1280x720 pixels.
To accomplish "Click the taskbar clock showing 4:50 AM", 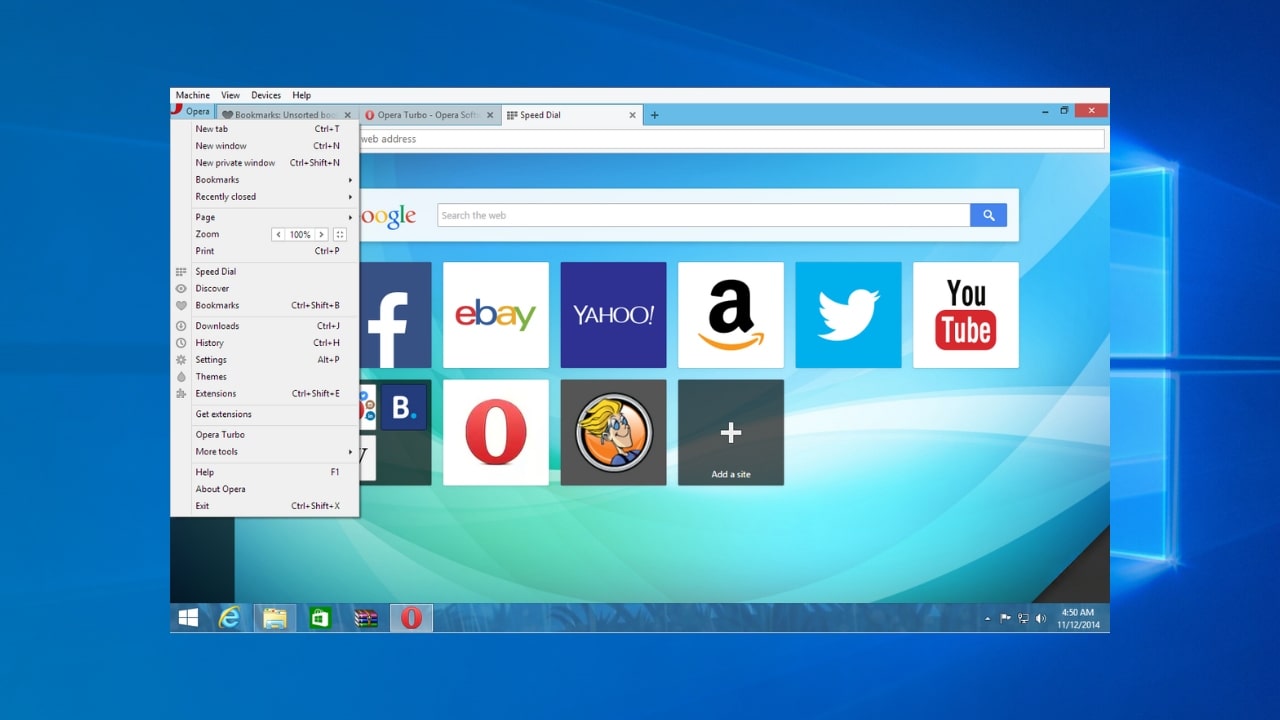I will [1078, 619].
